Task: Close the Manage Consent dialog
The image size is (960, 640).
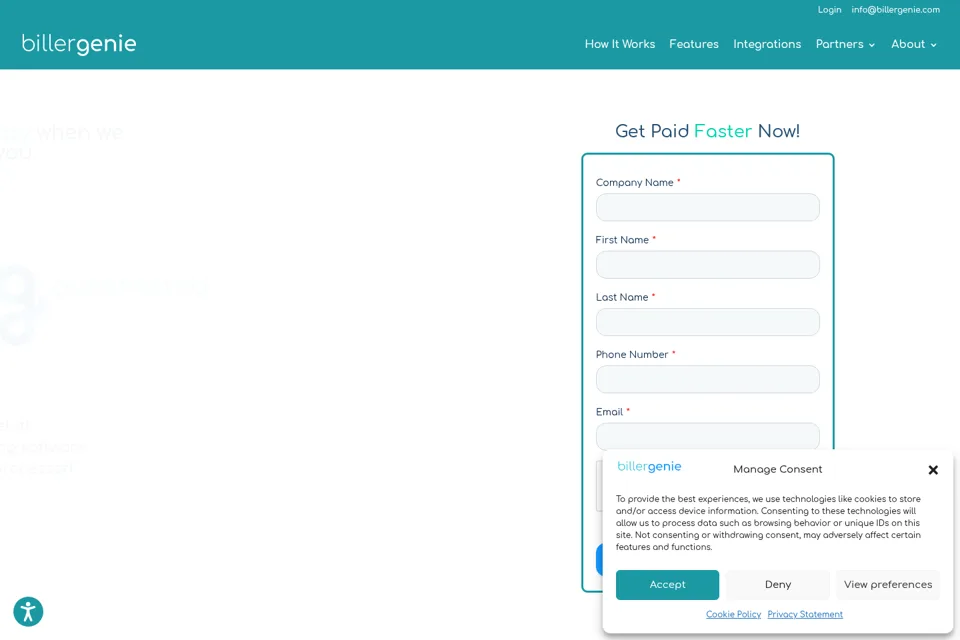Action: [x=933, y=470]
